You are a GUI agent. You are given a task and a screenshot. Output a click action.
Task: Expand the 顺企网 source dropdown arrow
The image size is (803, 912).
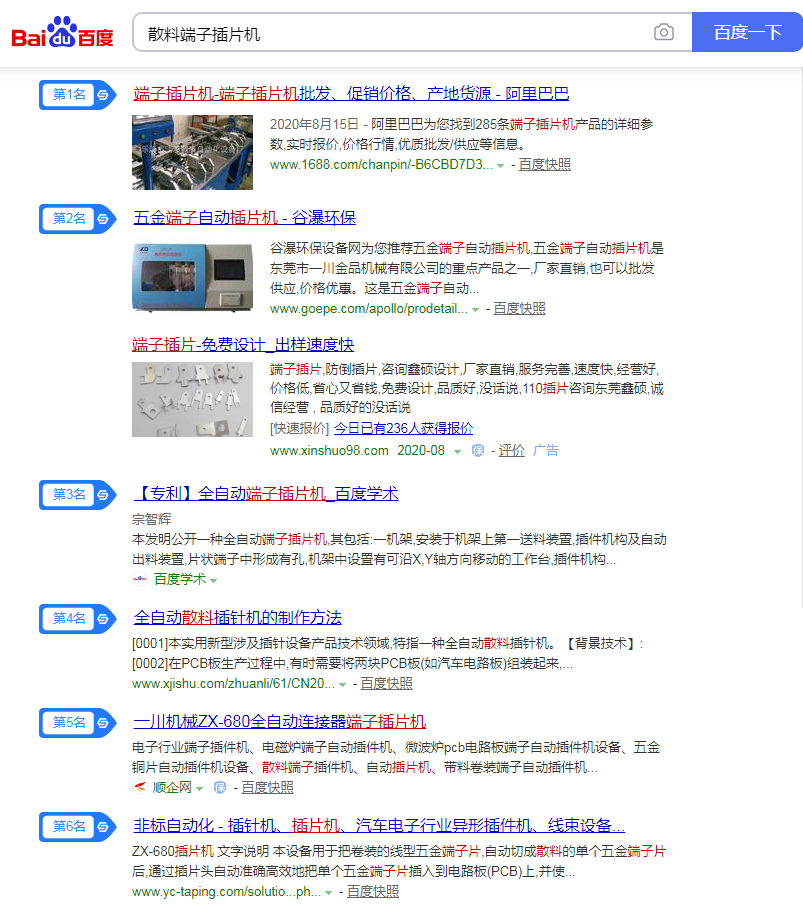(x=199, y=789)
